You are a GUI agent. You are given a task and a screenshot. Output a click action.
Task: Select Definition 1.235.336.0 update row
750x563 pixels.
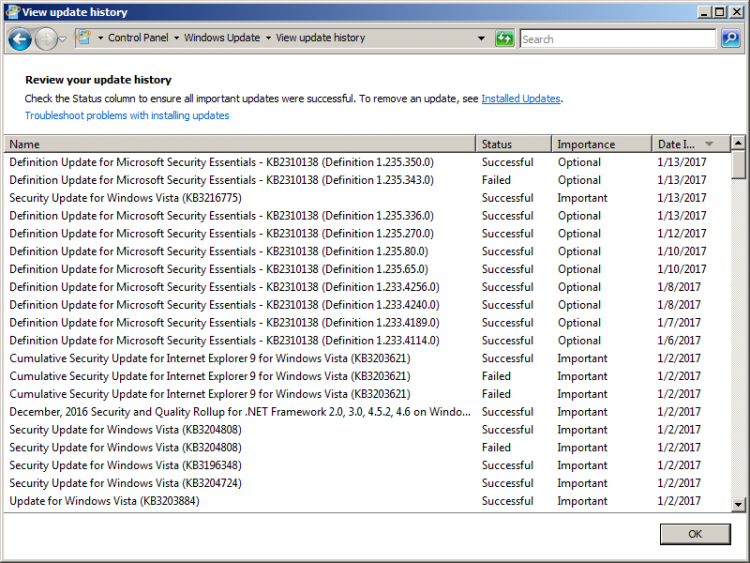(367, 216)
